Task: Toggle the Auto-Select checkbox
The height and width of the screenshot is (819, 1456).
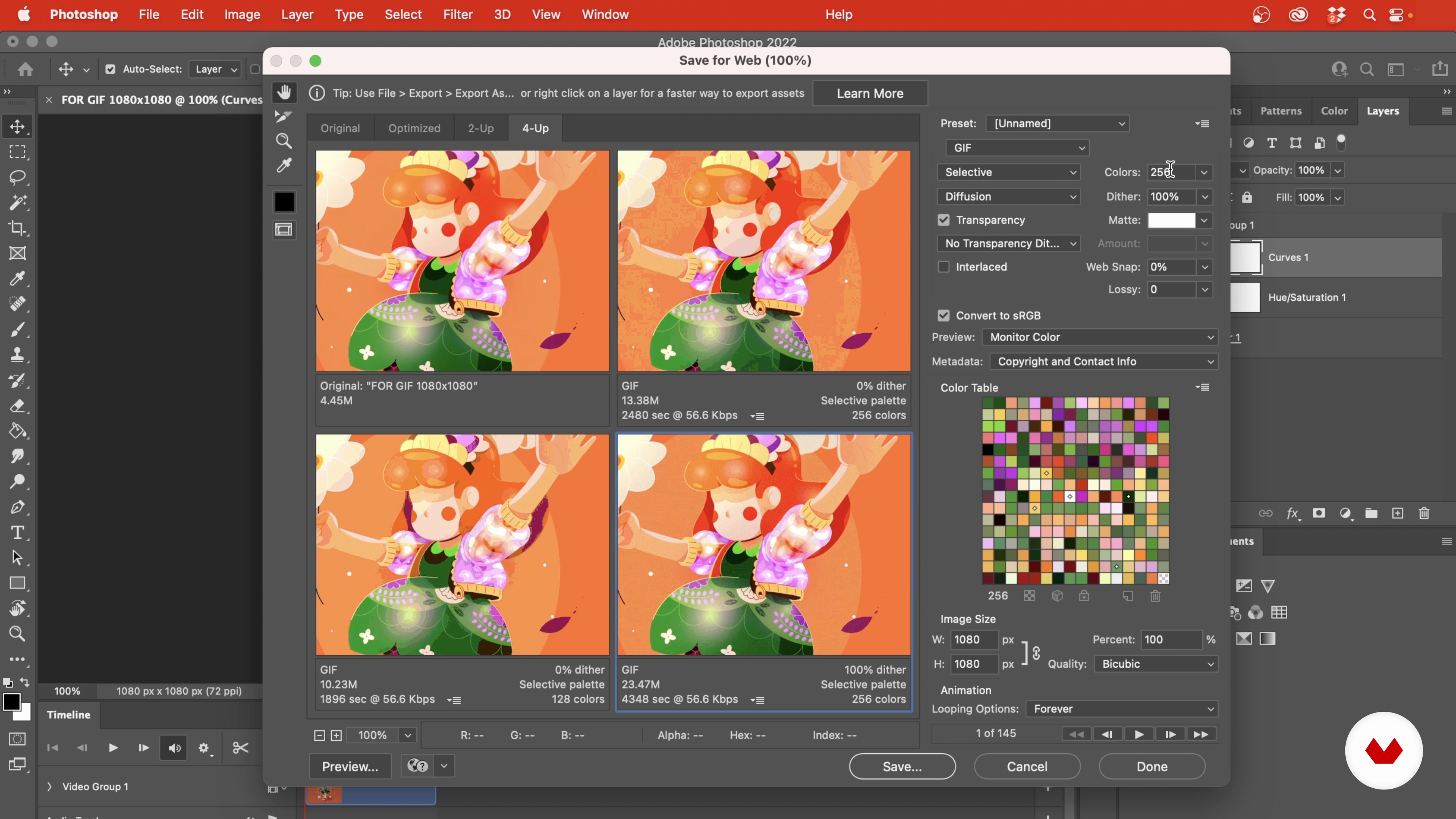Action: click(x=110, y=69)
